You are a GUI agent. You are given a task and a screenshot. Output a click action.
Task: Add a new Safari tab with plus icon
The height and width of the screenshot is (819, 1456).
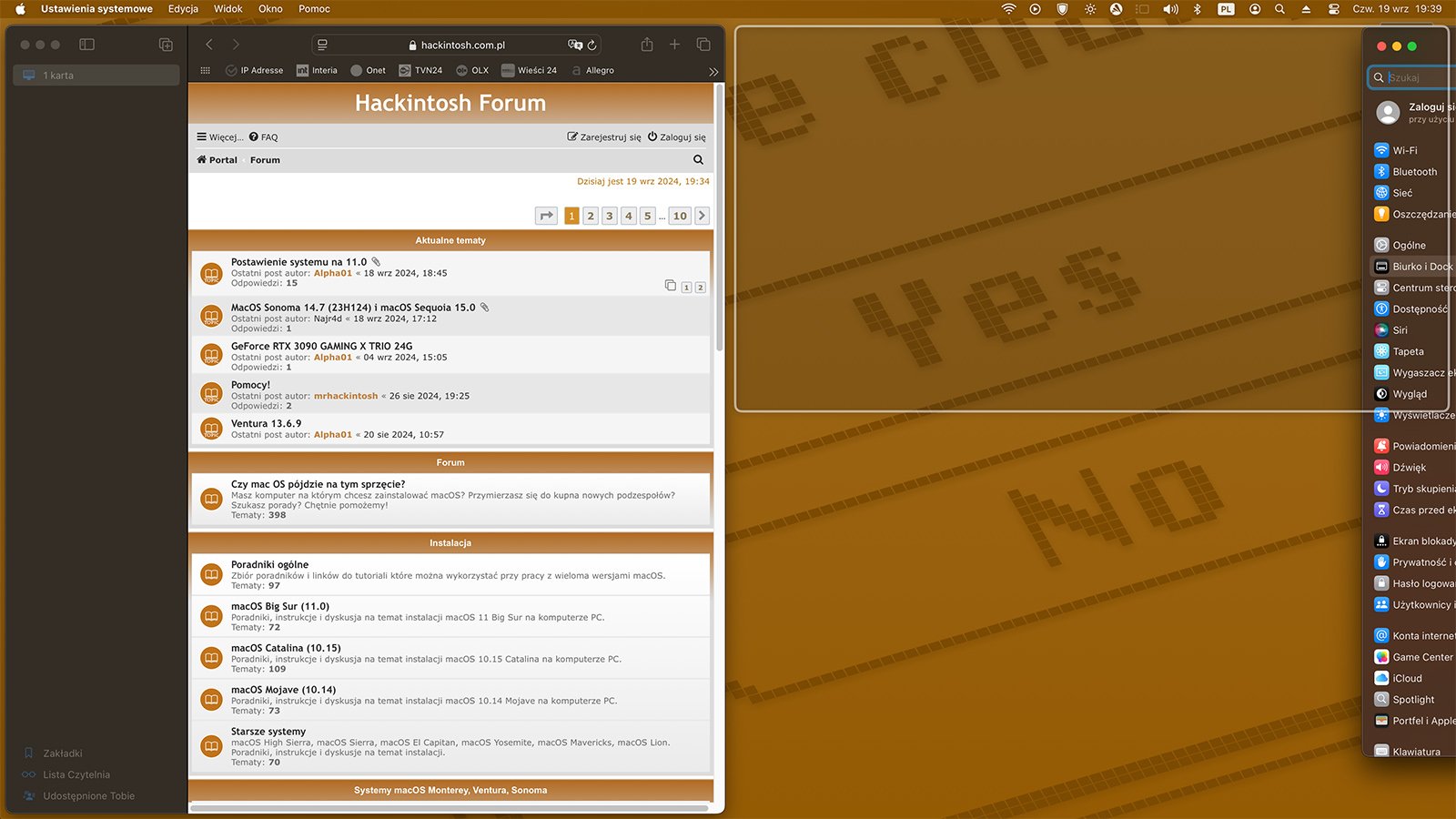[674, 45]
